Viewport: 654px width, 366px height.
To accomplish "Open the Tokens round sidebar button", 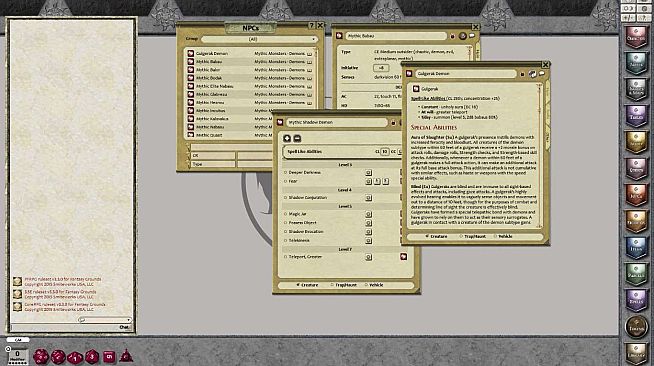I will (636, 327).
